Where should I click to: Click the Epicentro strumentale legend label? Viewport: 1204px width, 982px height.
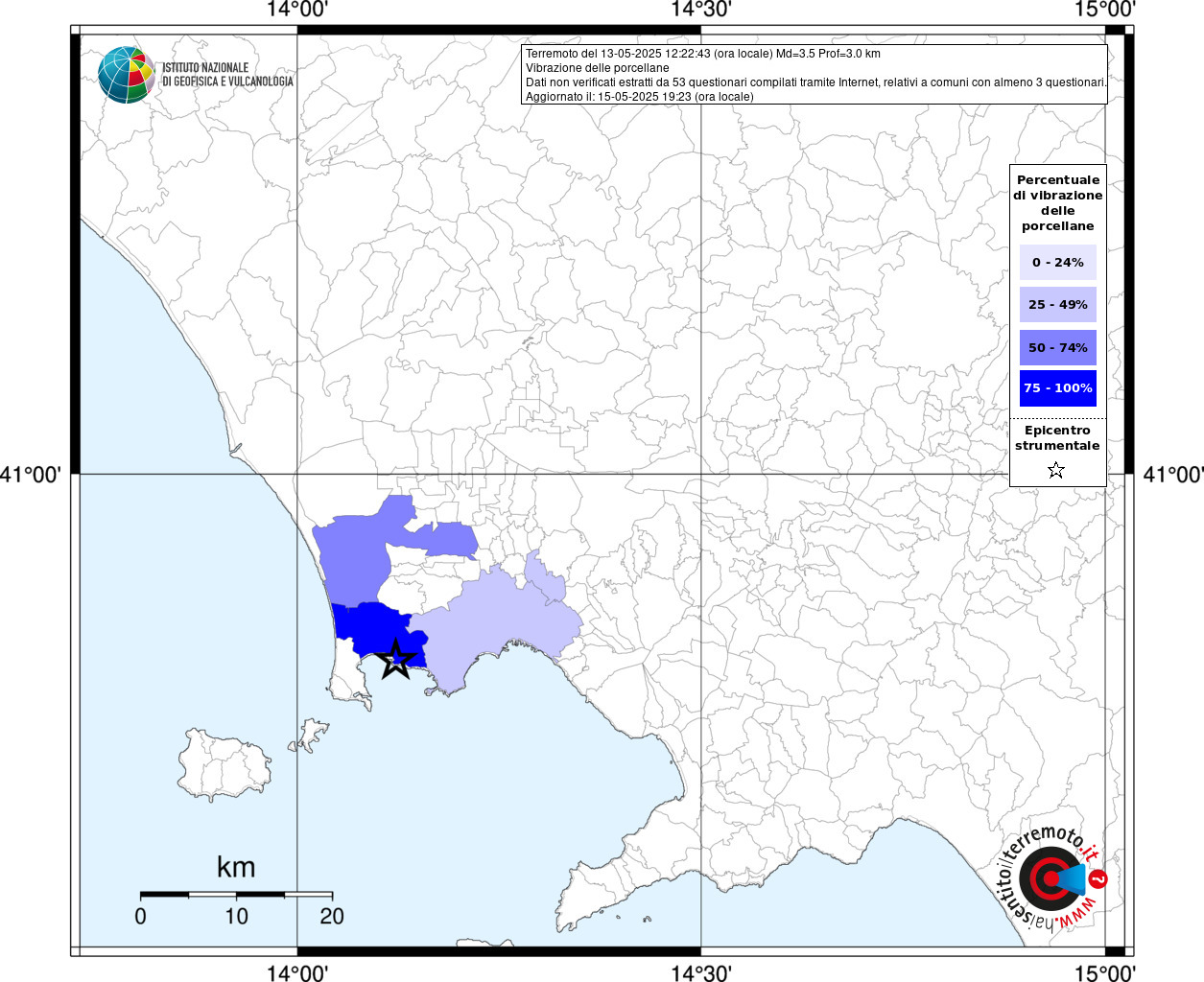[1057, 438]
